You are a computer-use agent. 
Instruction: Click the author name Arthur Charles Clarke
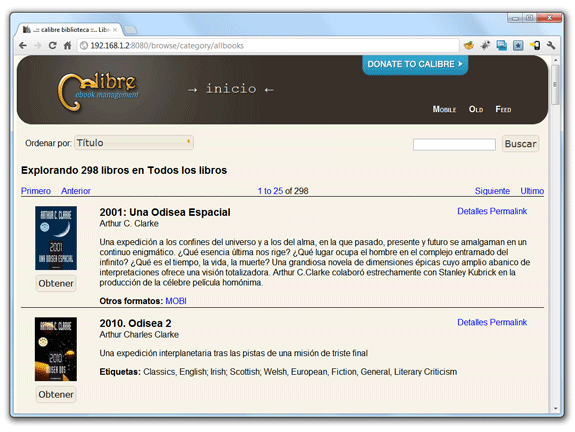pos(139,335)
